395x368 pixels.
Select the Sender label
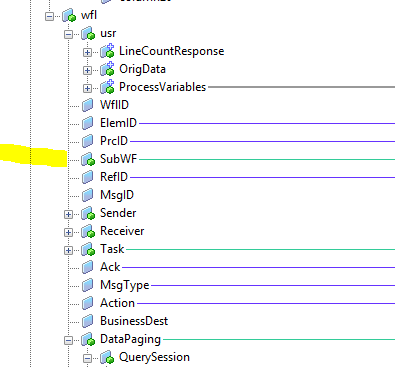click(x=118, y=213)
